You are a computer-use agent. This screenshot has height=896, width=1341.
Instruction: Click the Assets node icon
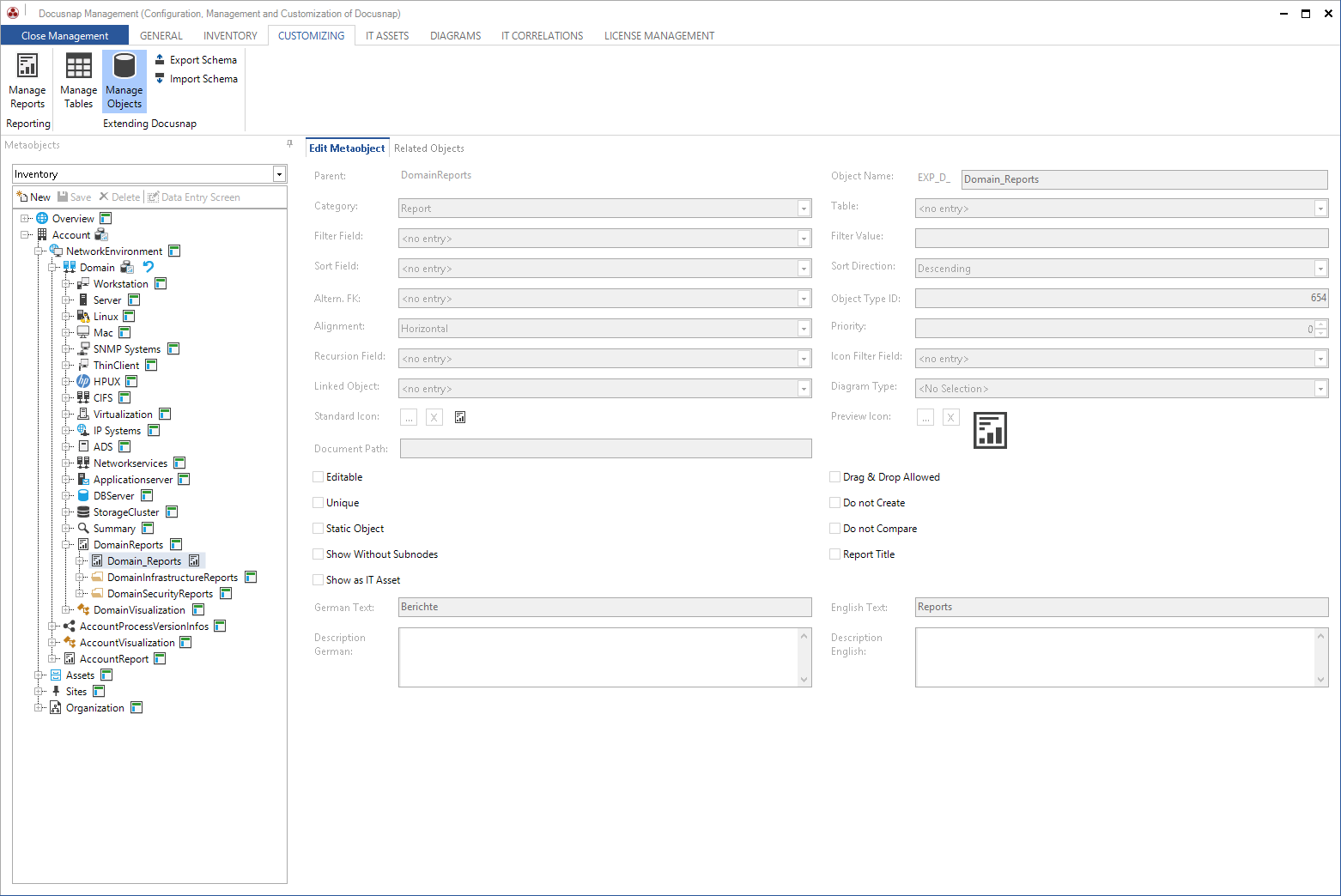pyautogui.click(x=56, y=675)
